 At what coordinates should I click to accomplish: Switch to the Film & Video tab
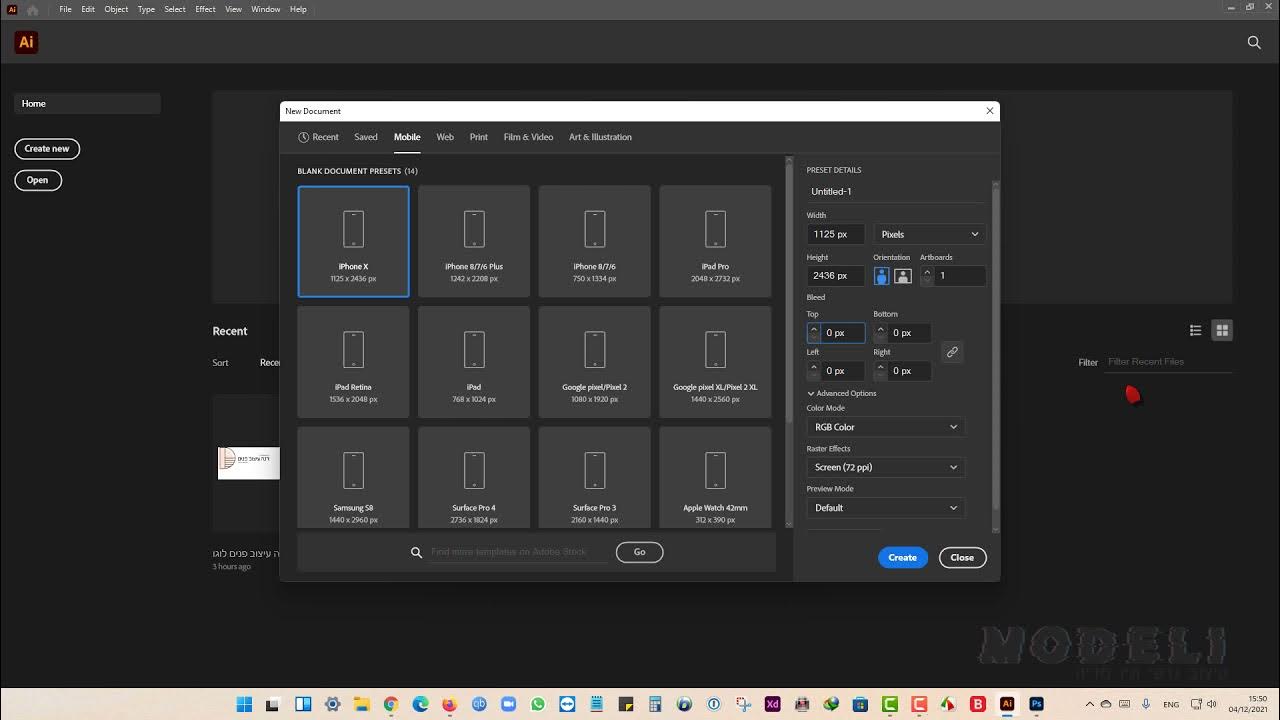coord(528,137)
